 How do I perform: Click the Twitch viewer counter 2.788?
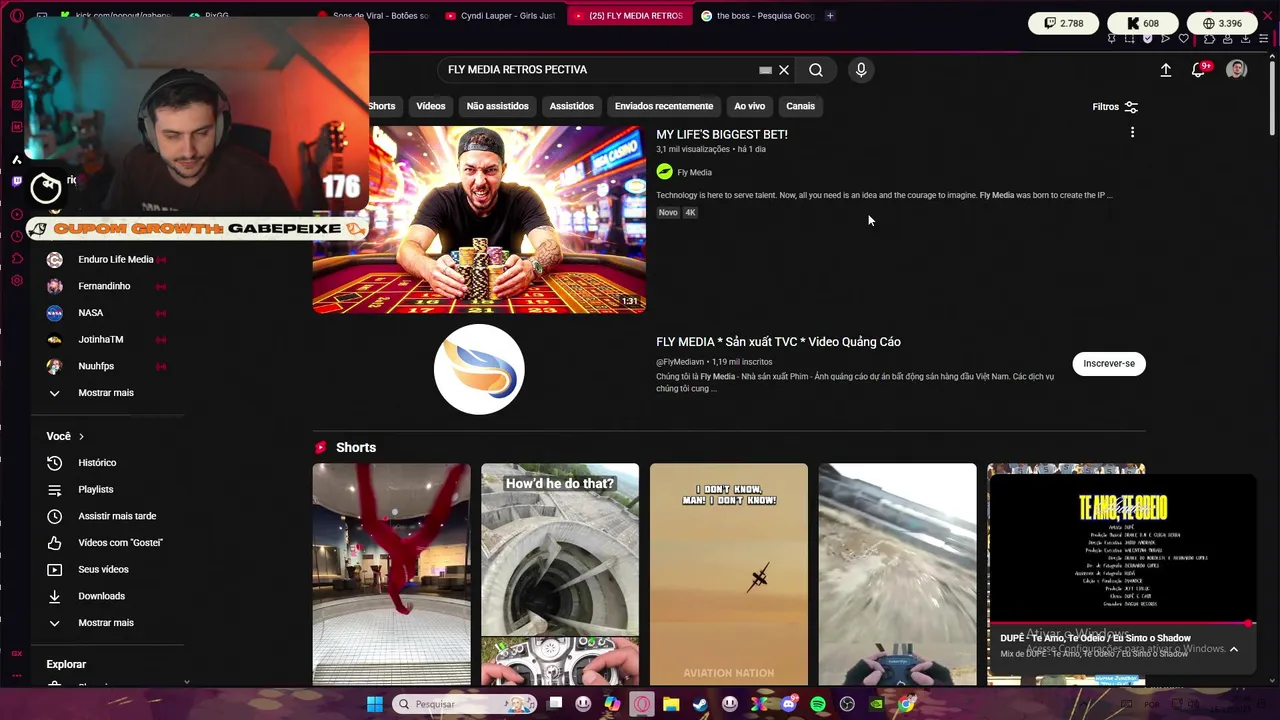(x=1064, y=23)
